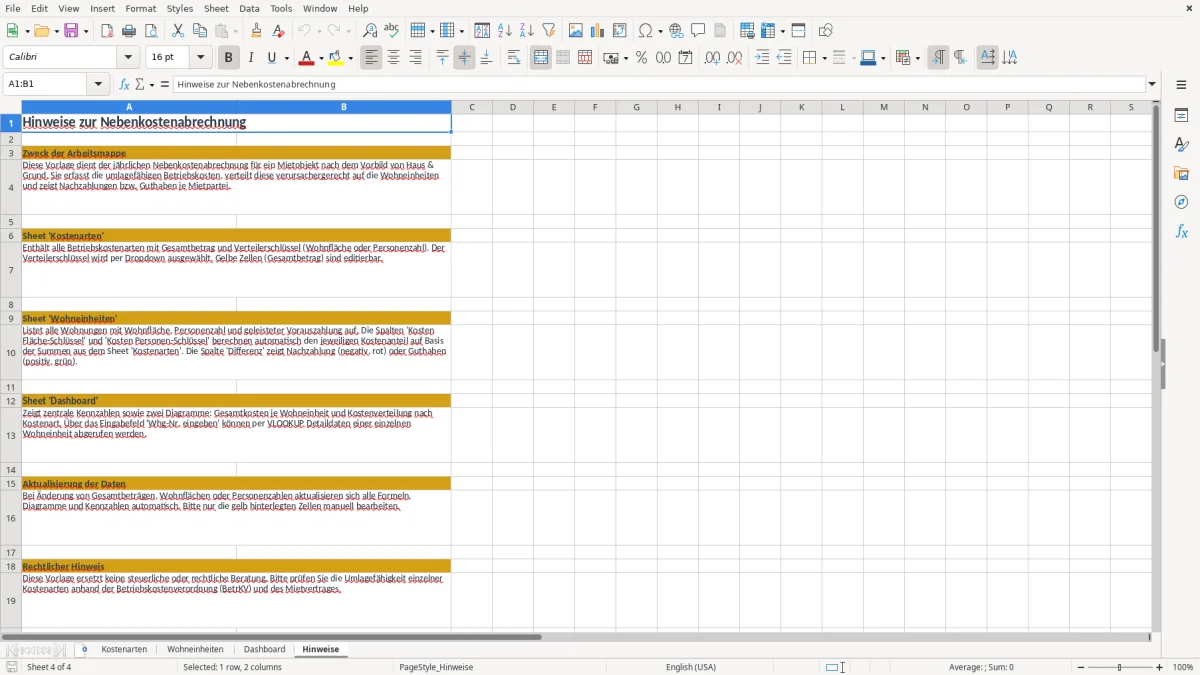Open underline style dropdown arrow
Image resolution: width=1200 pixels, height=675 pixels.
tap(286, 58)
